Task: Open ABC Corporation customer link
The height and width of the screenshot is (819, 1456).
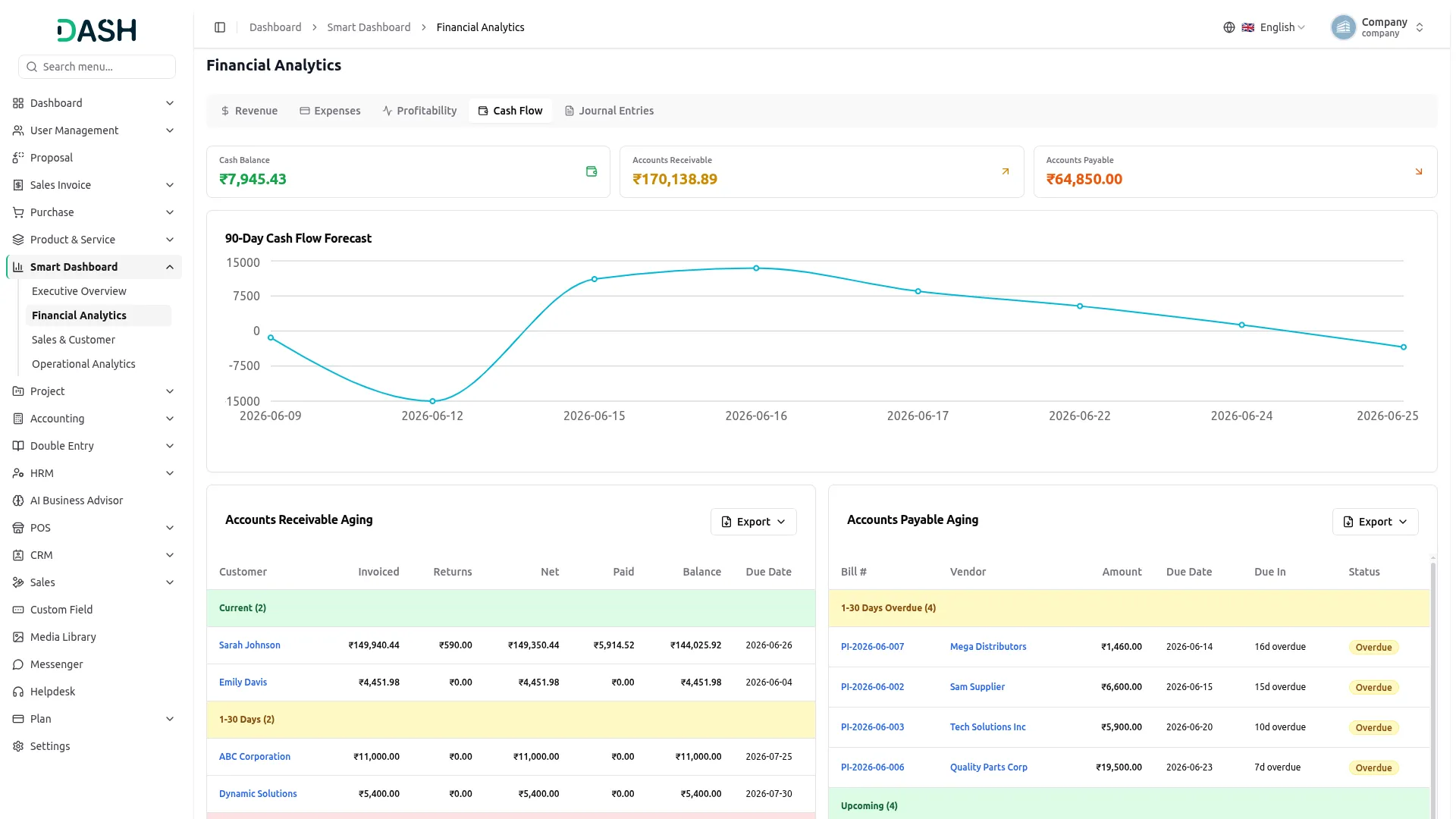Action: pyautogui.click(x=255, y=757)
